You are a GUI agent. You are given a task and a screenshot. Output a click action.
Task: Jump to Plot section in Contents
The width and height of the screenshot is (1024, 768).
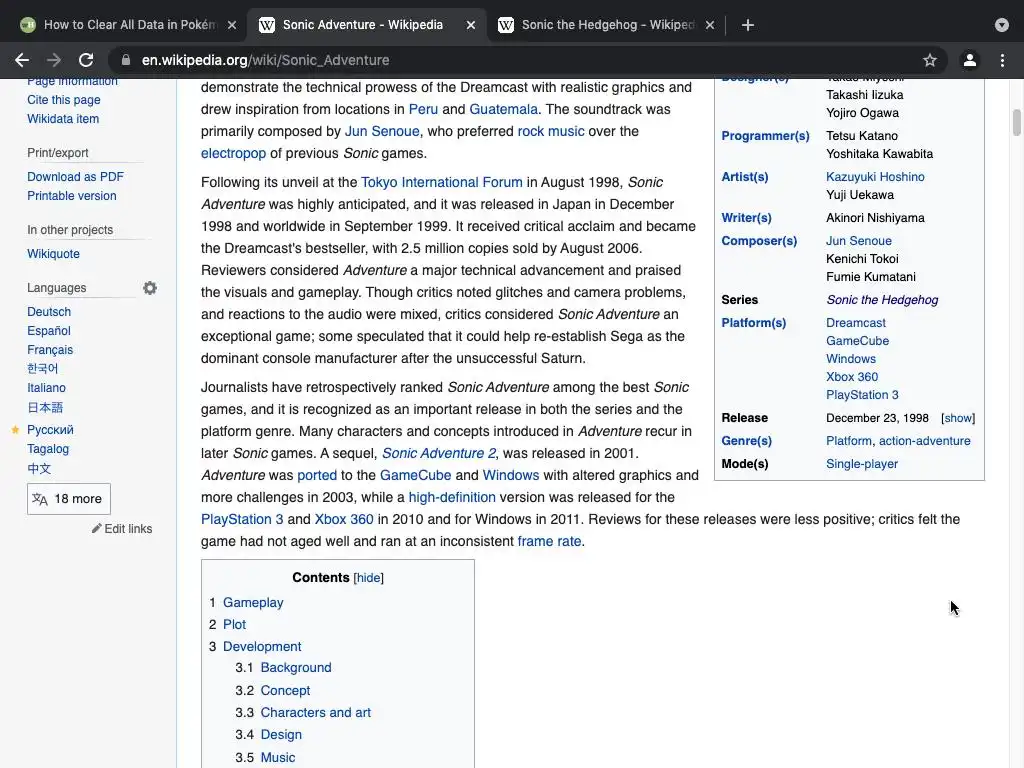tap(234, 624)
